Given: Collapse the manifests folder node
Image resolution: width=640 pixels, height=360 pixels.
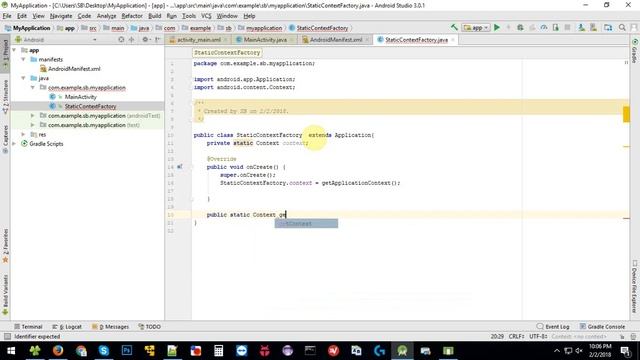Looking at the screenshot, I should 24,59.
